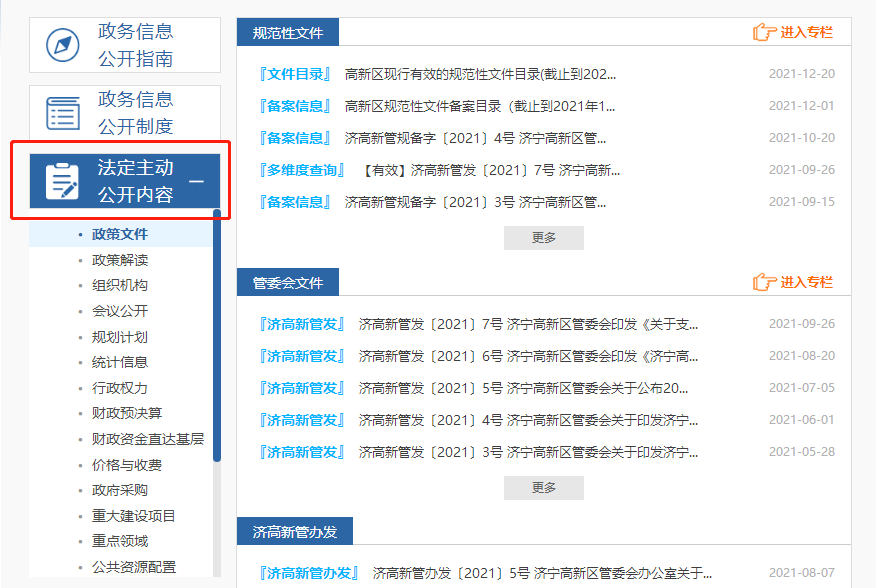Click the pointing hand icon in 管委会文件 header
Viewport: 876px width, 588px height.
point(765,282)
